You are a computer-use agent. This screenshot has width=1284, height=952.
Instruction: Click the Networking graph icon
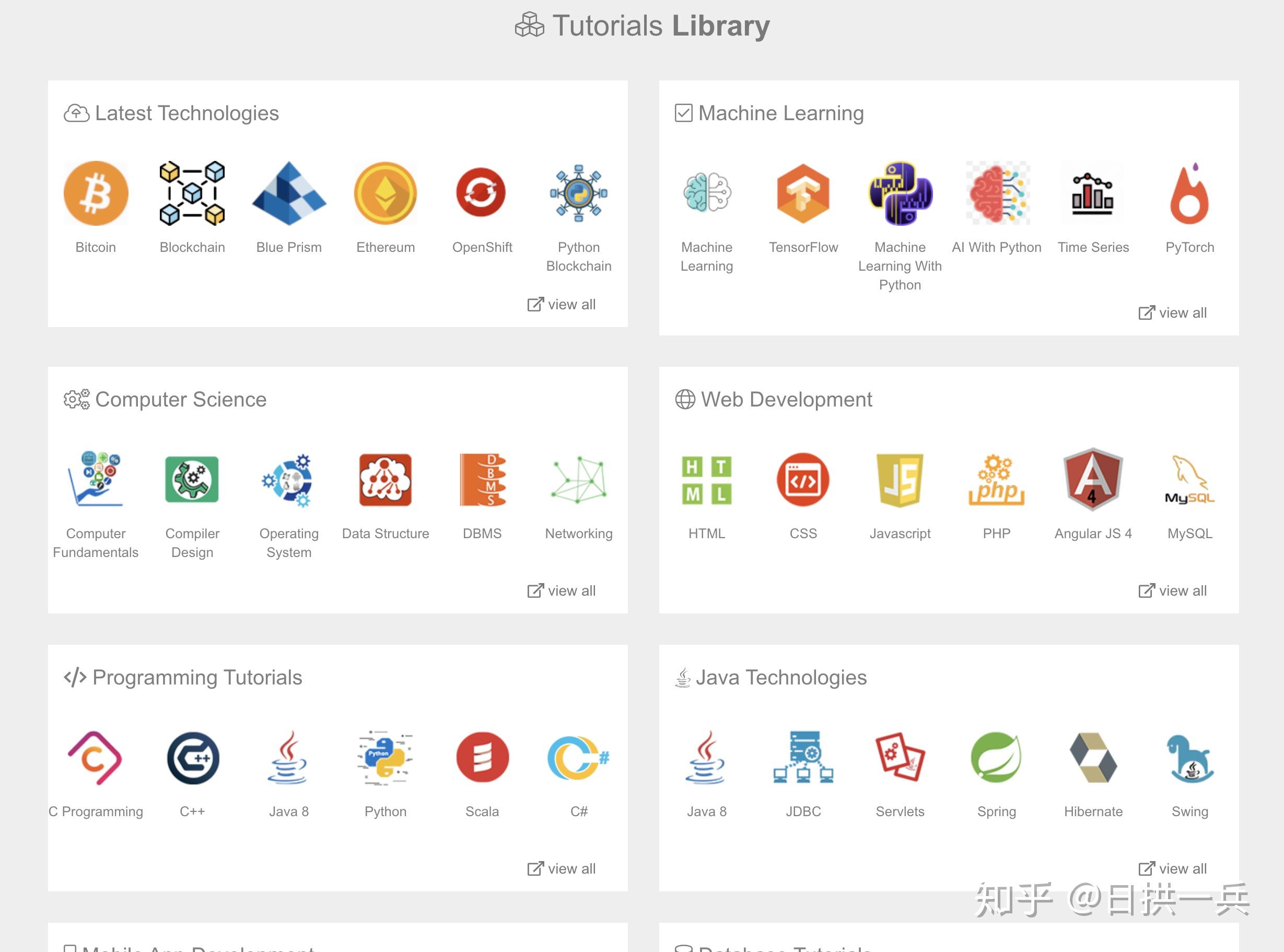pos(578,480)
